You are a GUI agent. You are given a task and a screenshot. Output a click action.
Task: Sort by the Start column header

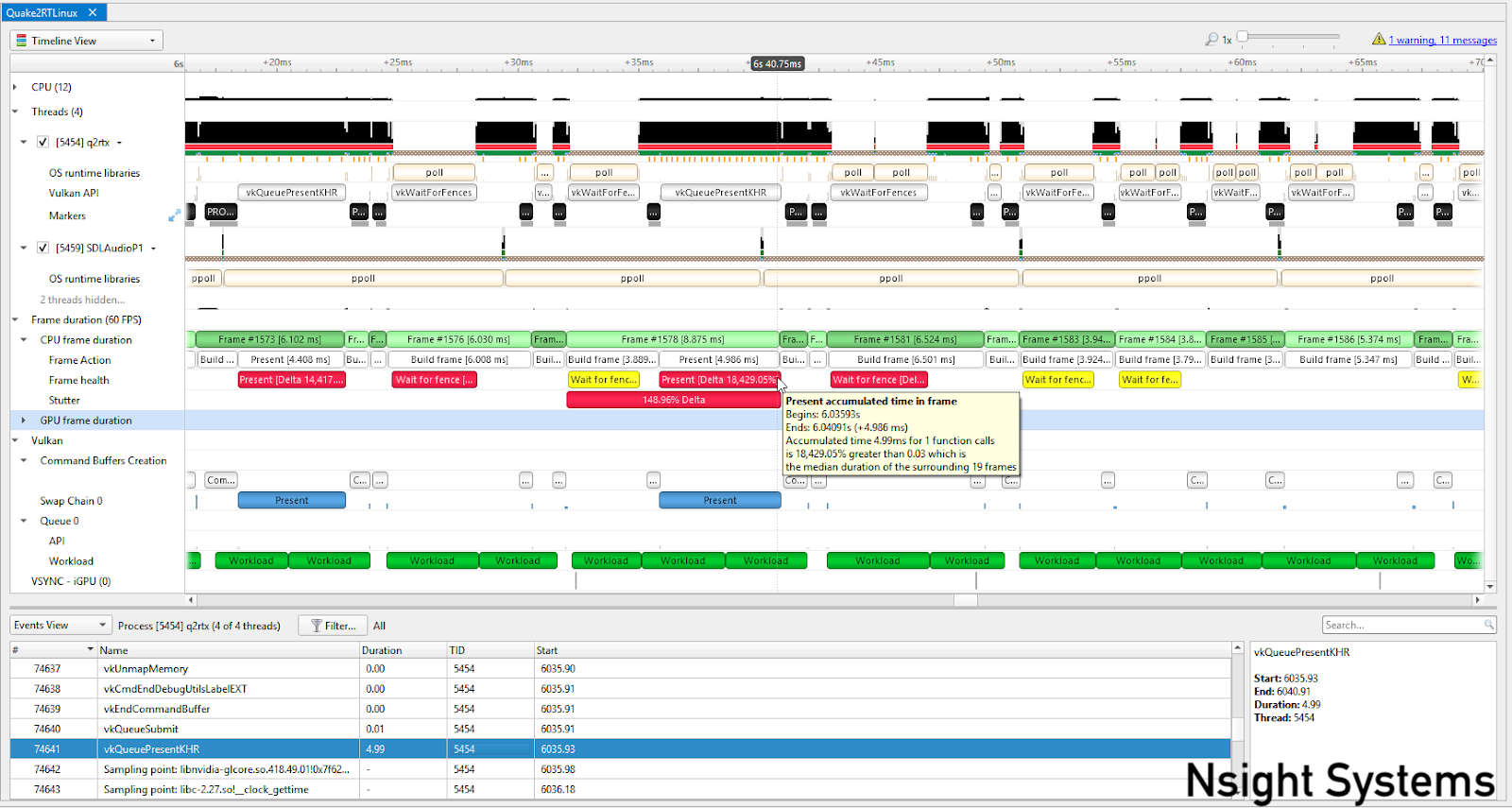(882, 650)
